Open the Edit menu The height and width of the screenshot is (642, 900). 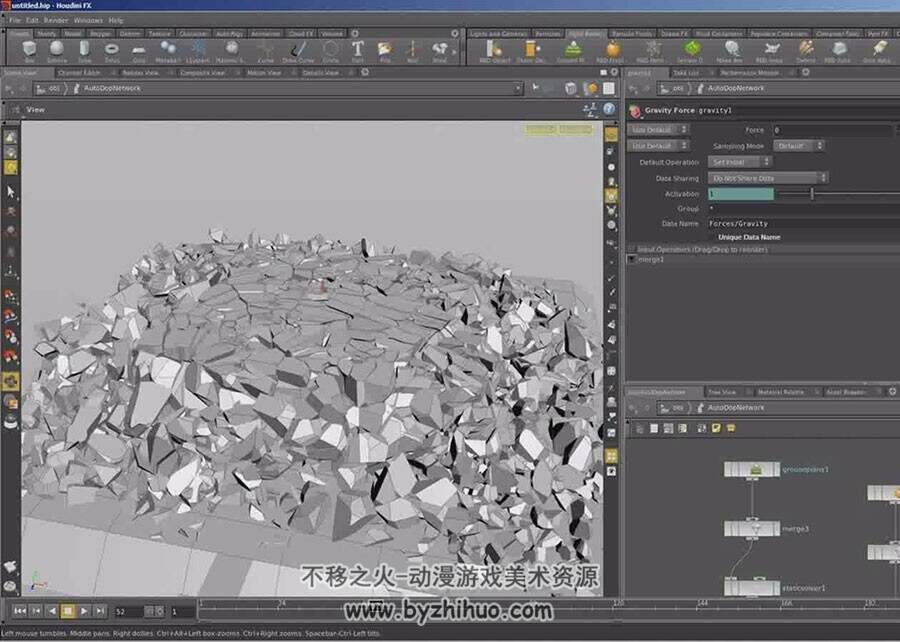tap(32, 20)
